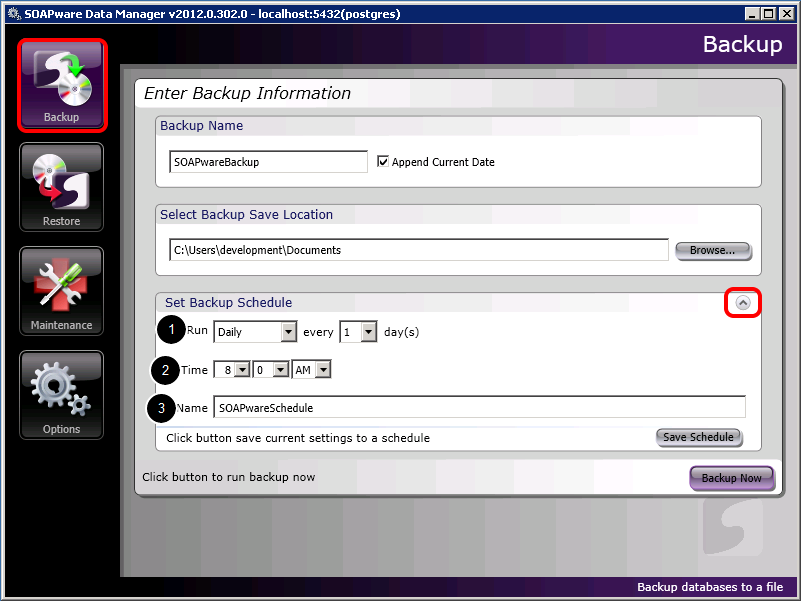Open the every 1 day(s) interval dropdown

358,332
